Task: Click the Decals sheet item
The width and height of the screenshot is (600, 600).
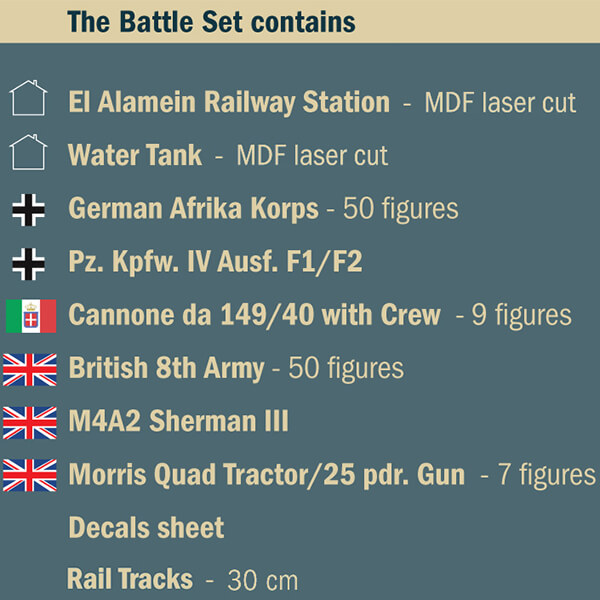Action: [x=146, y=527]
